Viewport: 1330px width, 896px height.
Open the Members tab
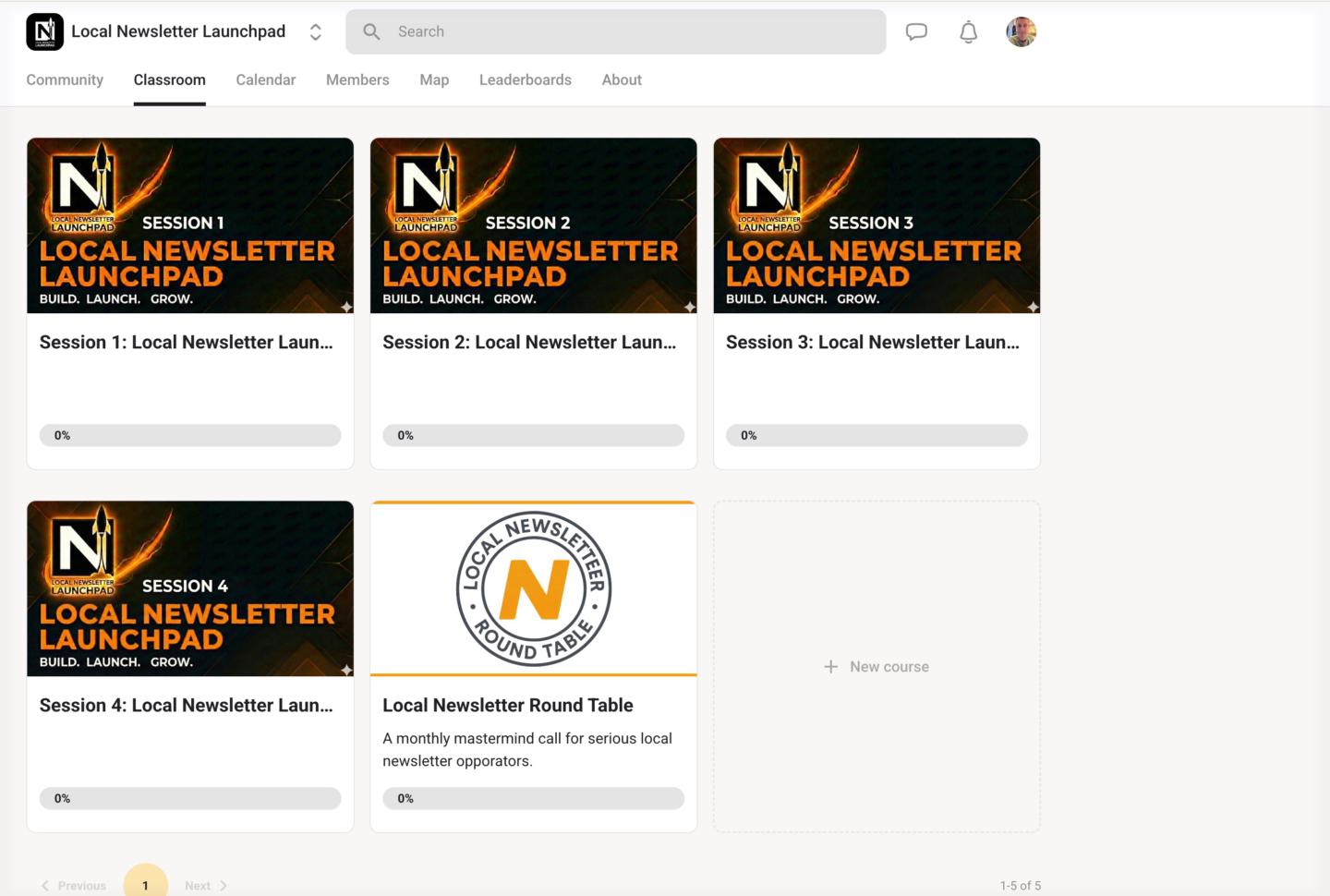(x=357, y=79)
